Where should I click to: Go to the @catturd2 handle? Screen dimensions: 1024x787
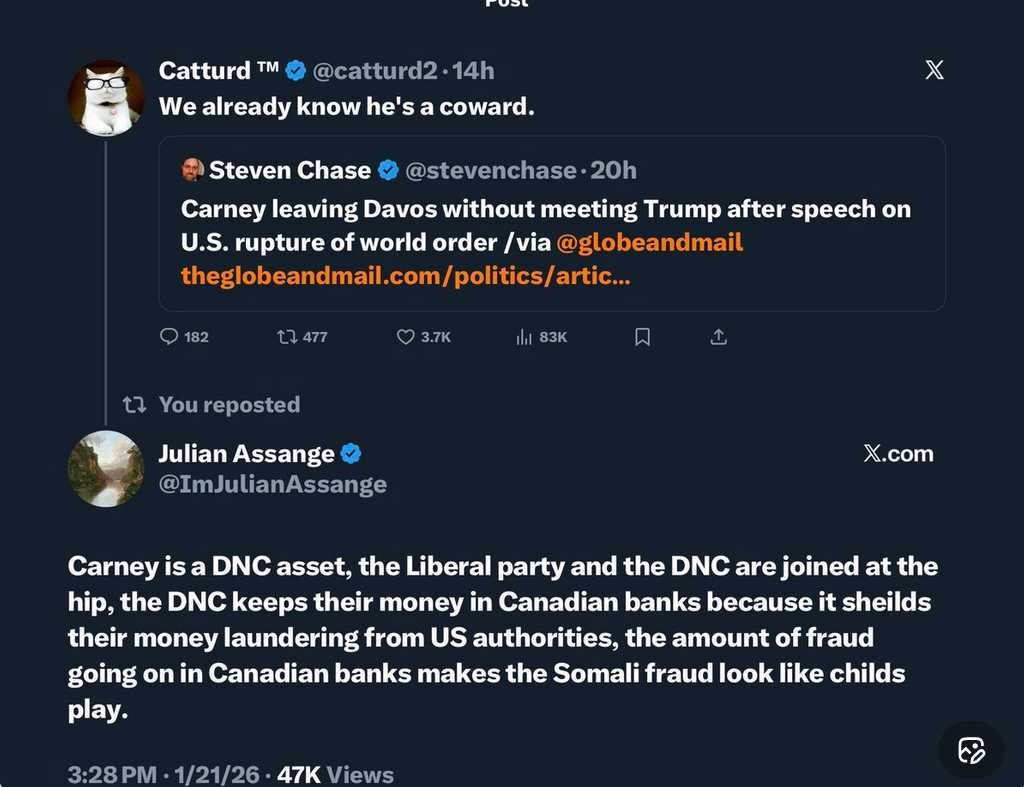pyautogui.click(x=378, y=70)
